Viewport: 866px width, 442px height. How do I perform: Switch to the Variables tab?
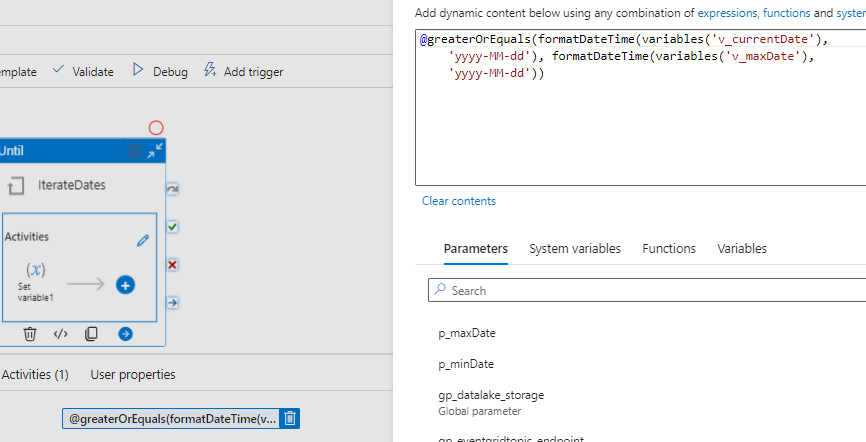[x=742, y=249]
